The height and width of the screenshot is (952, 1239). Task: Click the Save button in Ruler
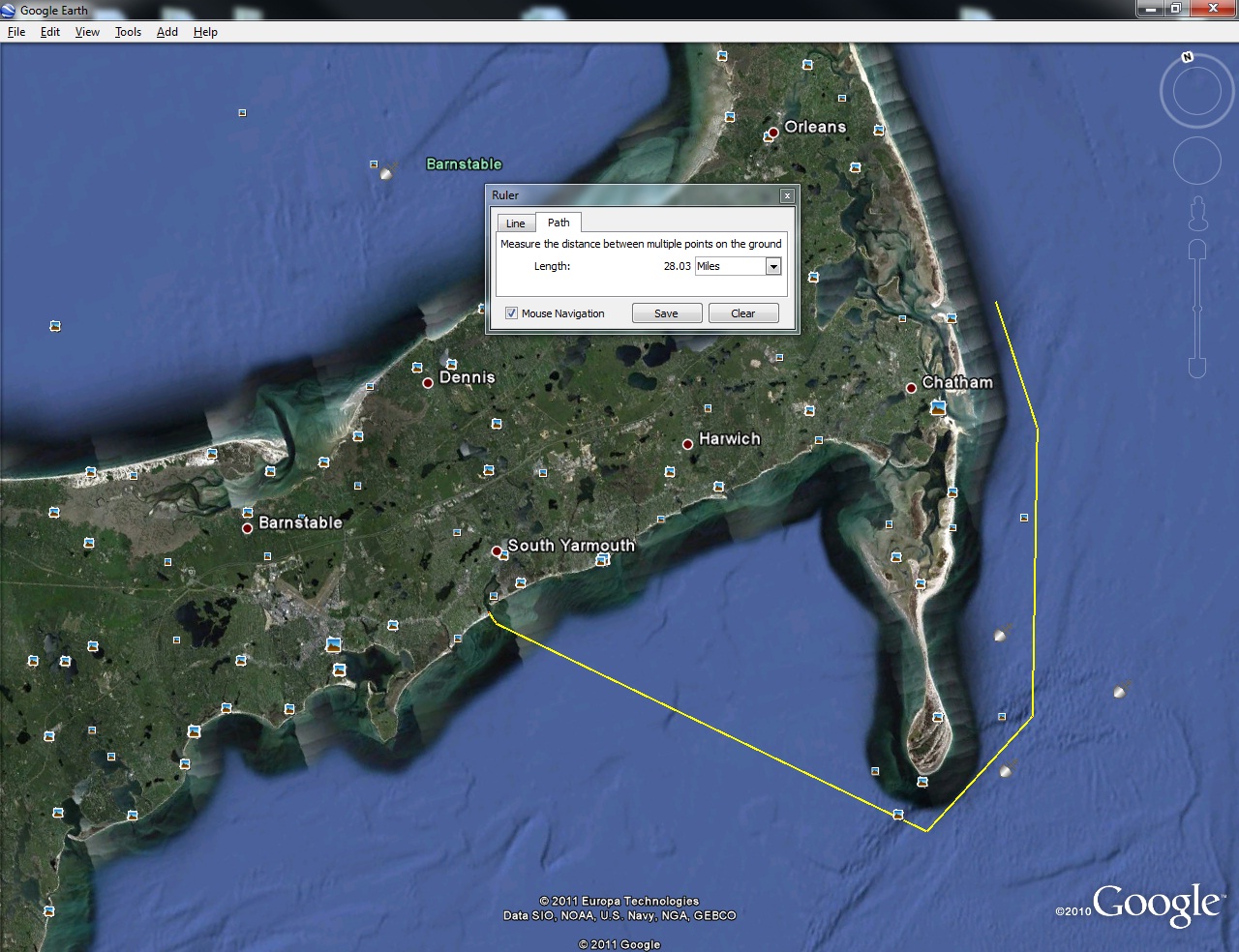[666, 313]
